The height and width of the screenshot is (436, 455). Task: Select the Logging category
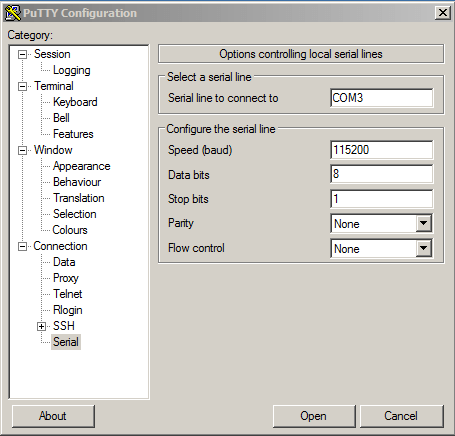point(72,70)
